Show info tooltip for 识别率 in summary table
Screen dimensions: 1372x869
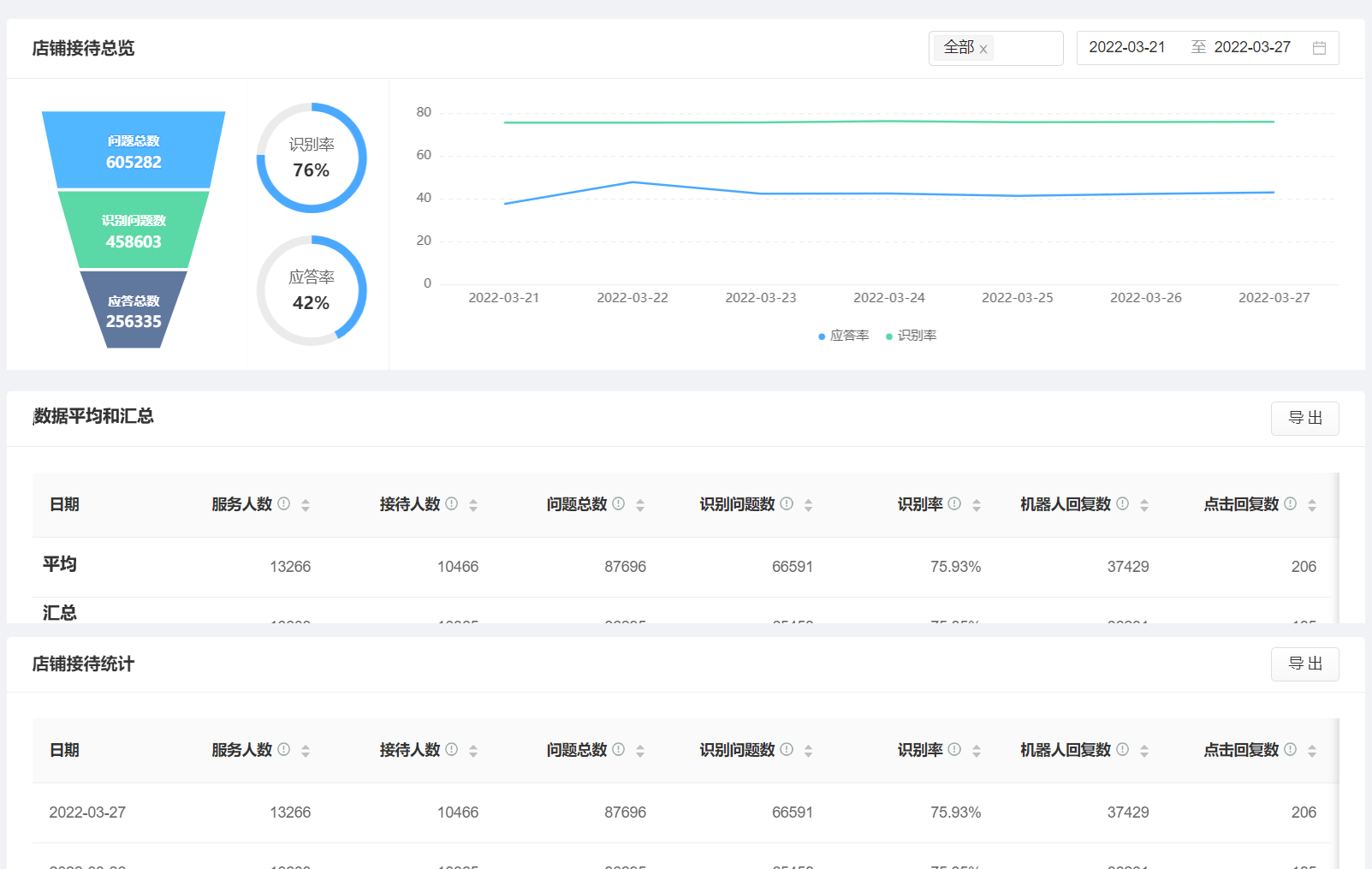[954, 503]
